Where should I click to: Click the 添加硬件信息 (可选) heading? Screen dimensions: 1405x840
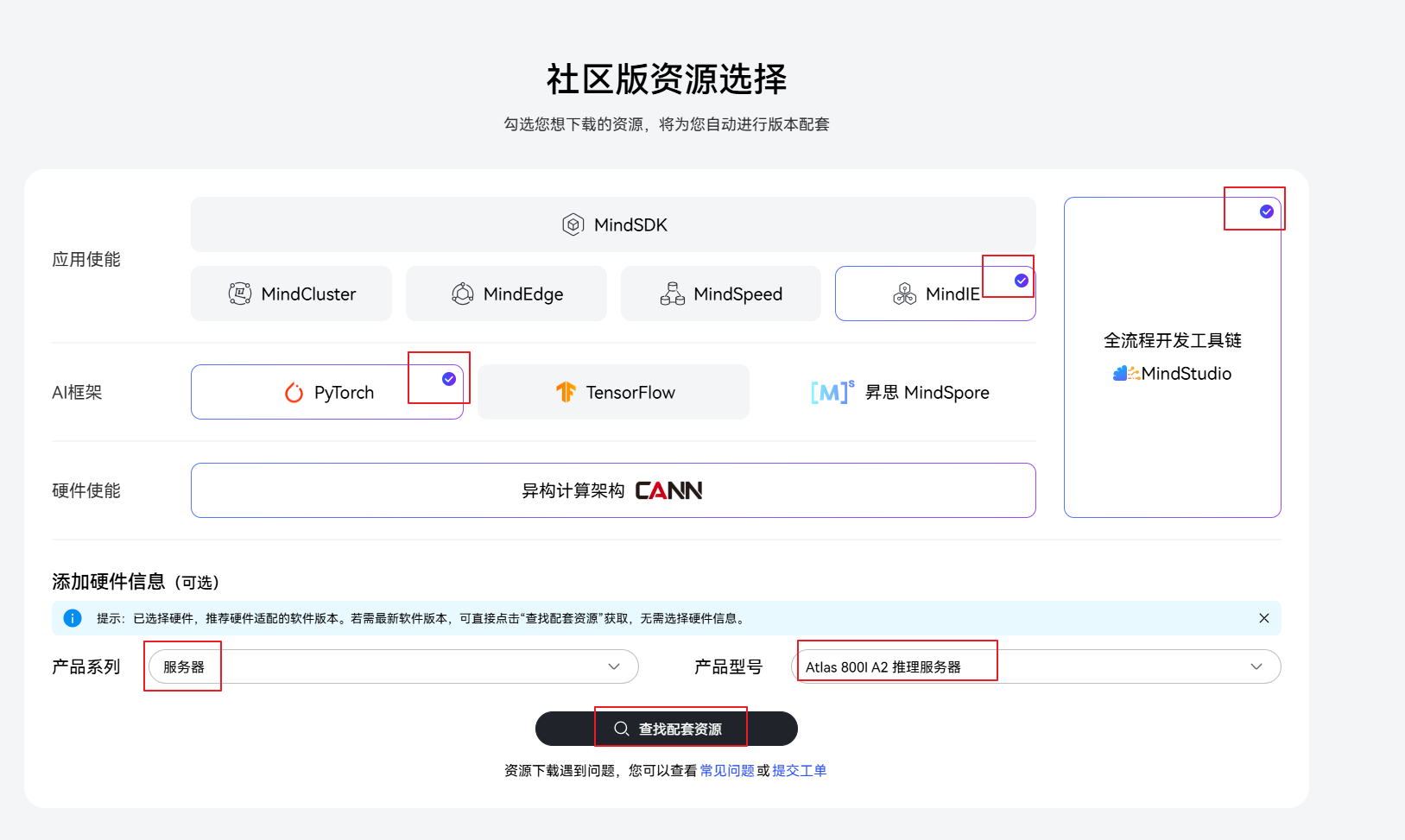tap(136, 582)
